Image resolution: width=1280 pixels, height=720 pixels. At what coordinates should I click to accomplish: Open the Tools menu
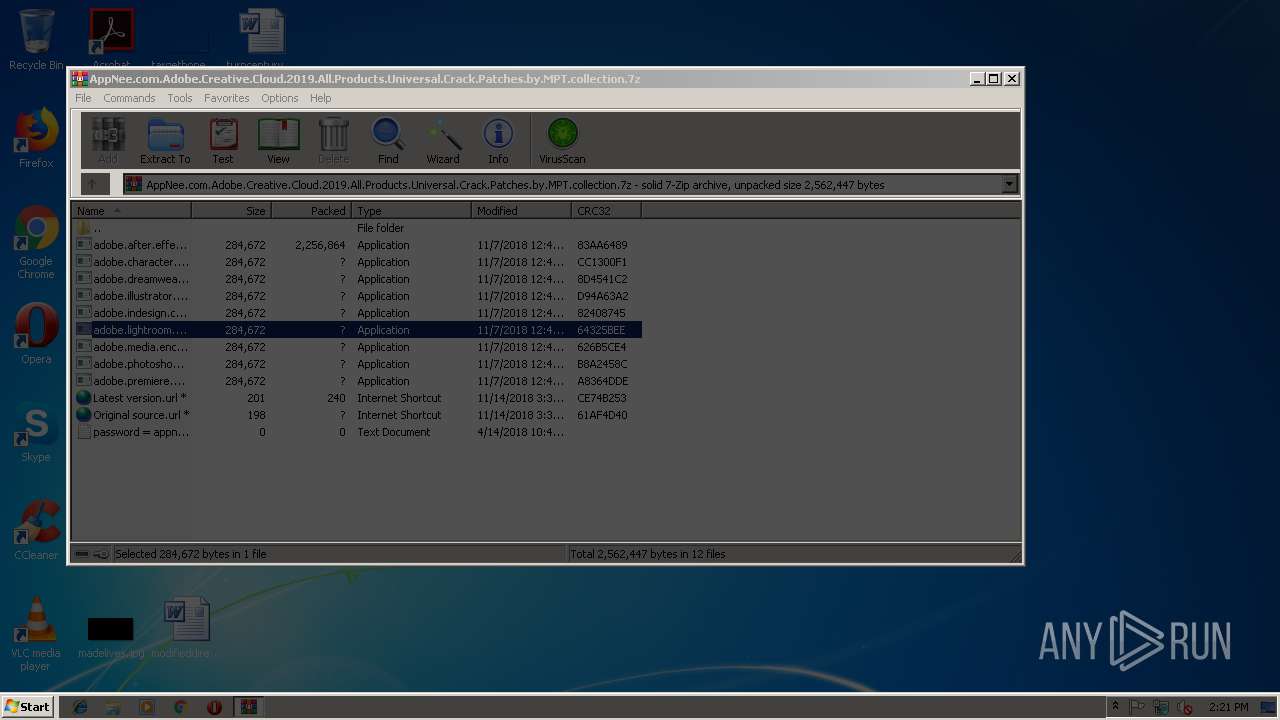pyautogui.click(x=180, y=98)
